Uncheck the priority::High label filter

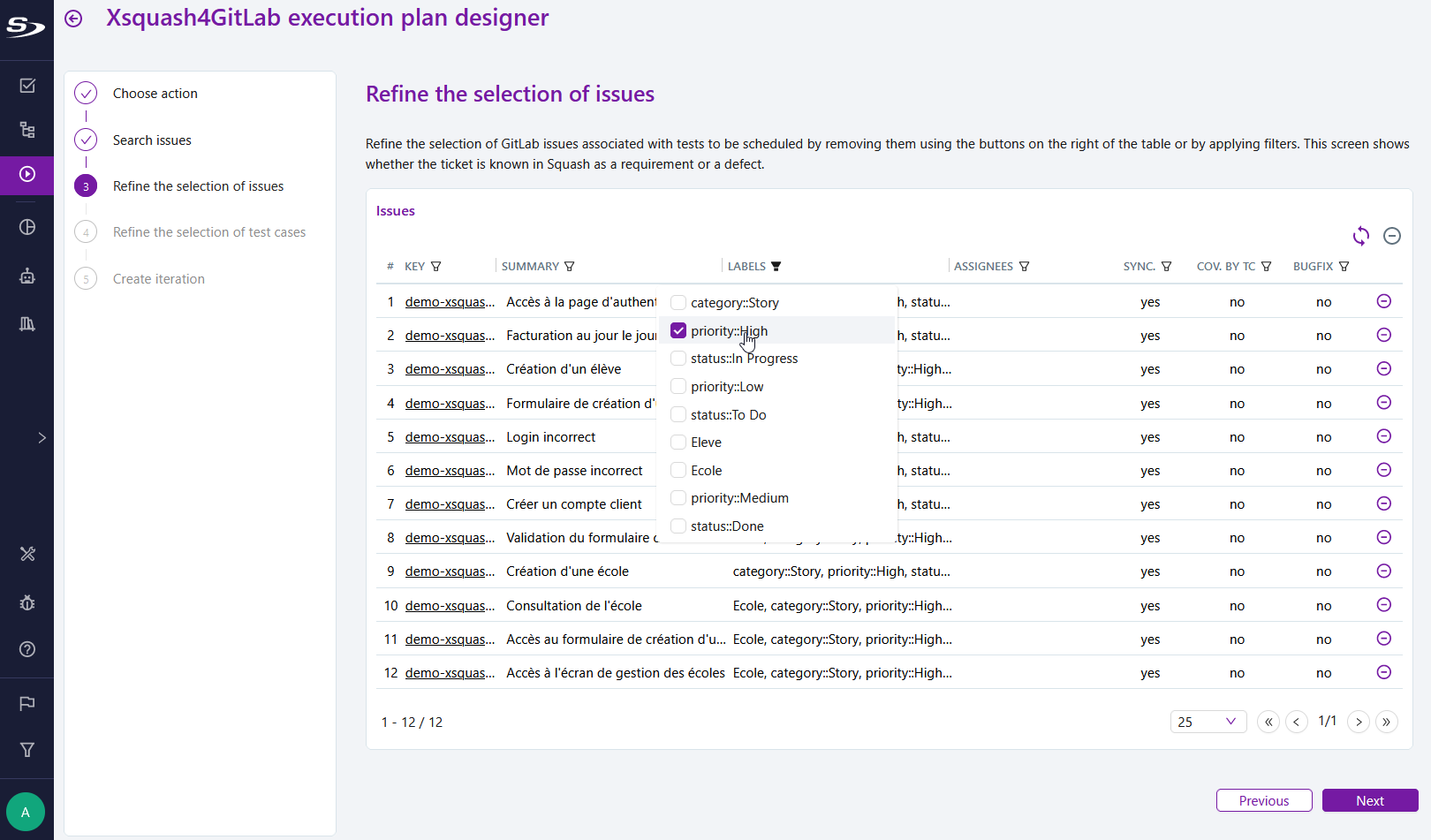(x=678, y=330)
